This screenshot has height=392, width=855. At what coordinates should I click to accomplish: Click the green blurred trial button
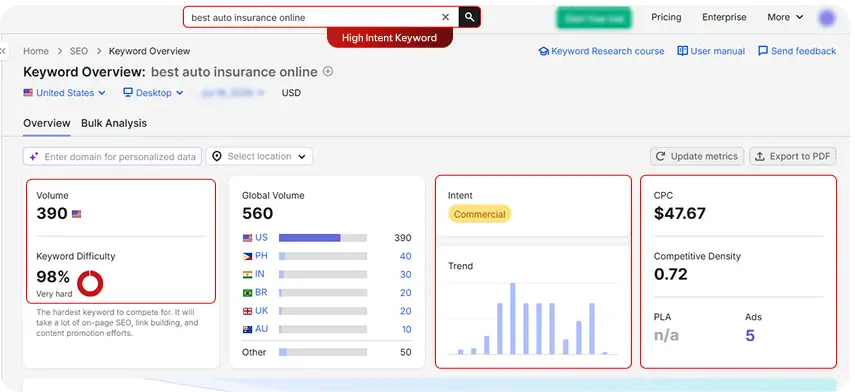tap(594, 18)
